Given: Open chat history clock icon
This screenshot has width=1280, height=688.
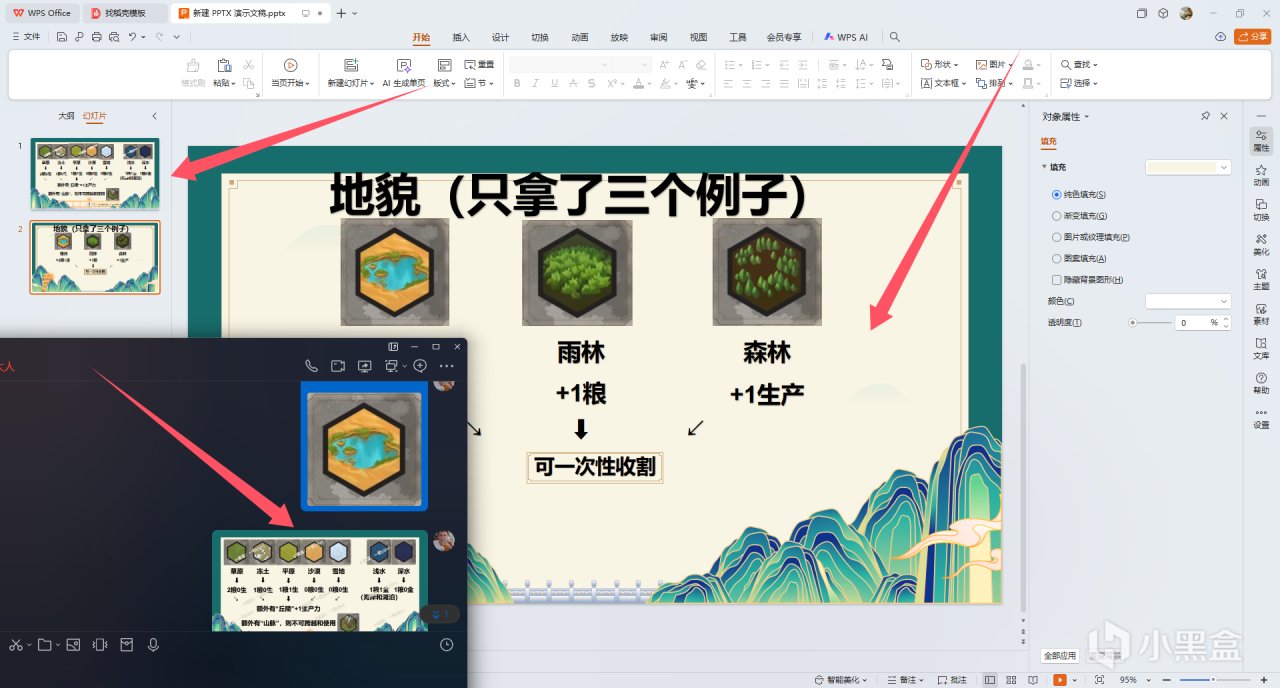Looking at the screenshot, I should [x=447, y=645].
